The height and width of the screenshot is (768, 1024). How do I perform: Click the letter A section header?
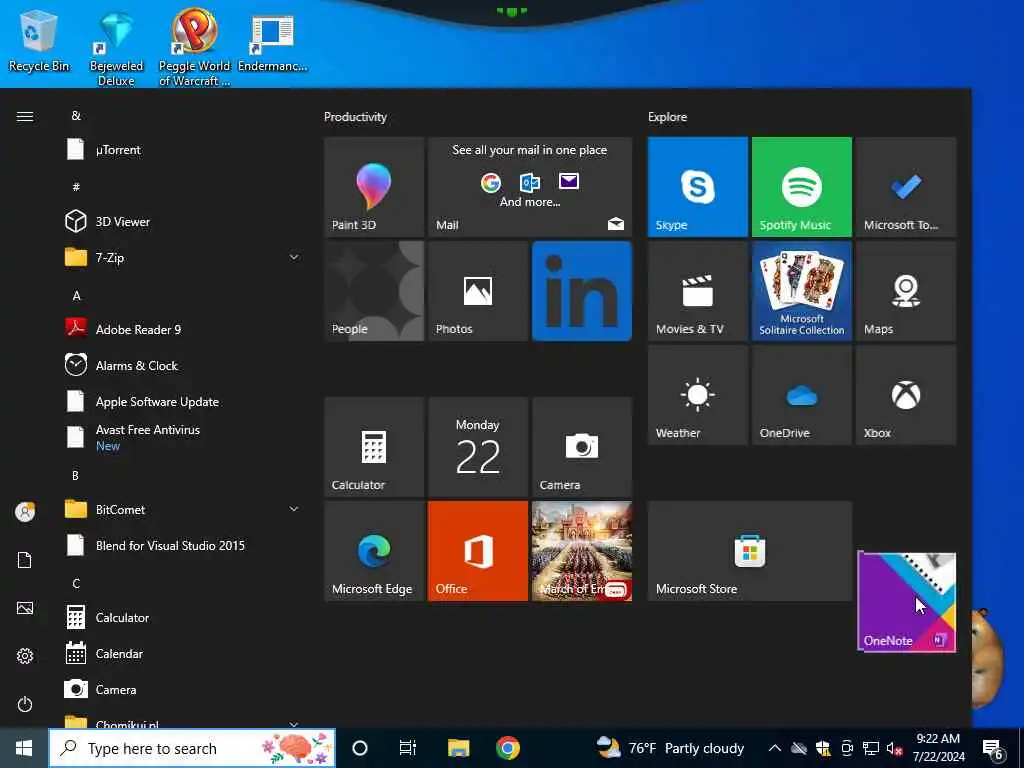[x=76, y=296]
